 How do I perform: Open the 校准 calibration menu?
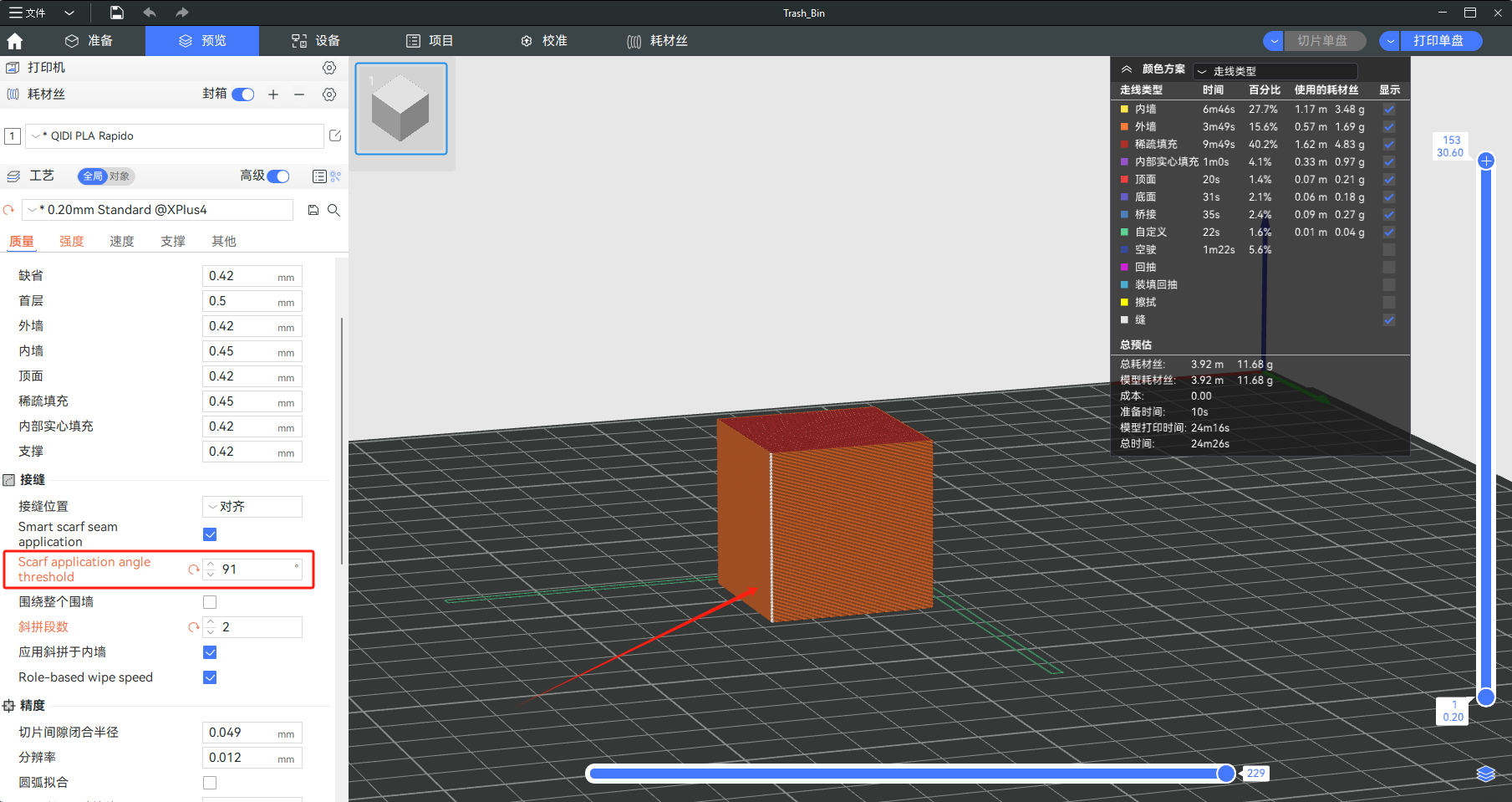[x=544, y=41]
